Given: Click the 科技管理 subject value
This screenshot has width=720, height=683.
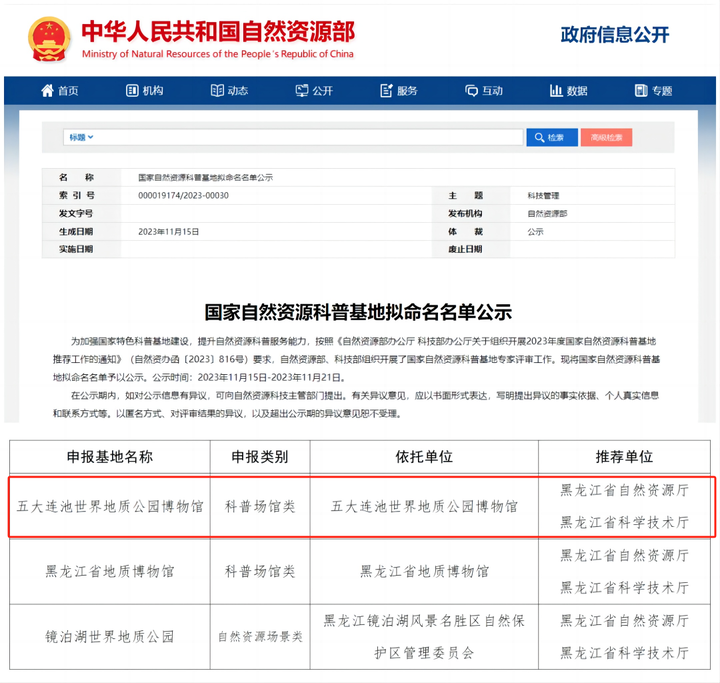Looking at the screenshot, I should point(543,196).
